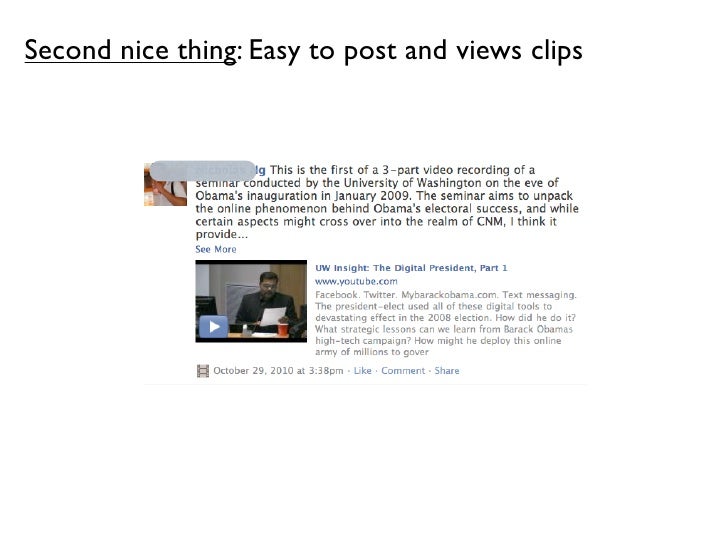This screenshot has width=728, height=546.
Task: Click the truncated 'provide...' text in the post
Action: (x=221, y=234)
